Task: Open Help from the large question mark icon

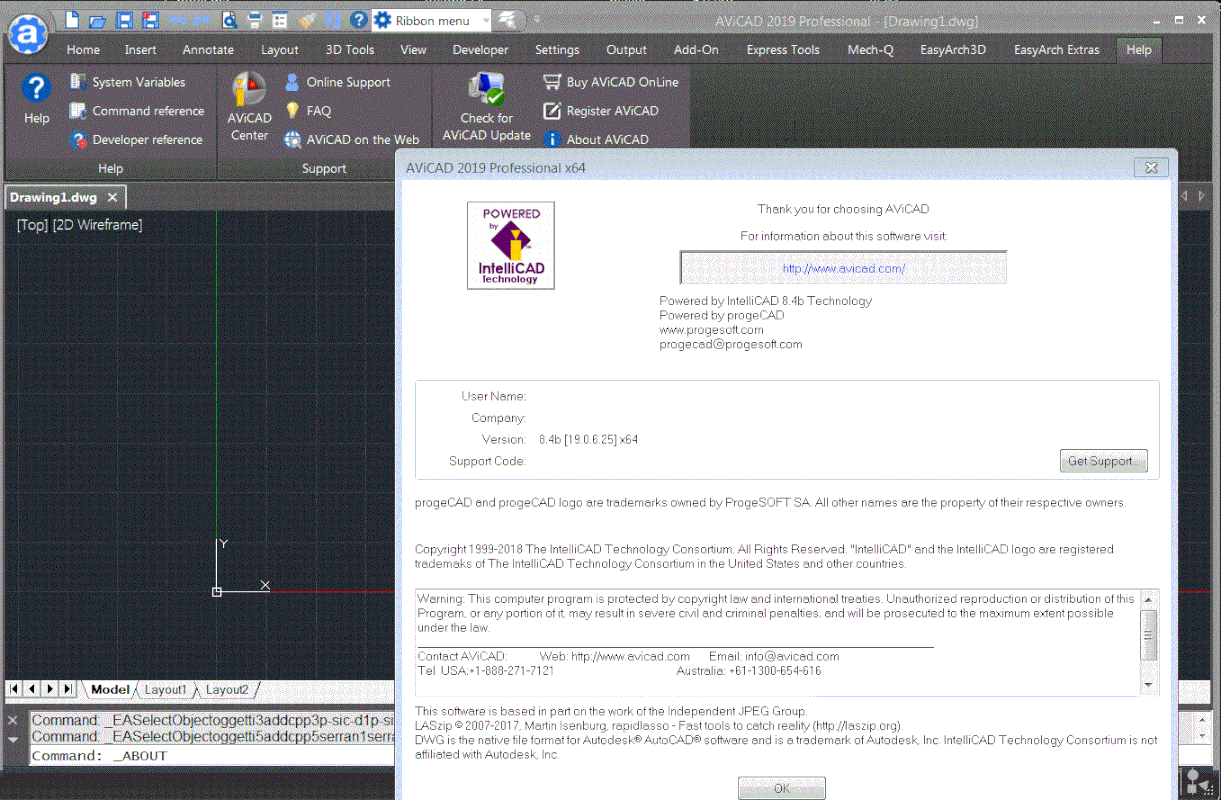Action: (36, 98)
